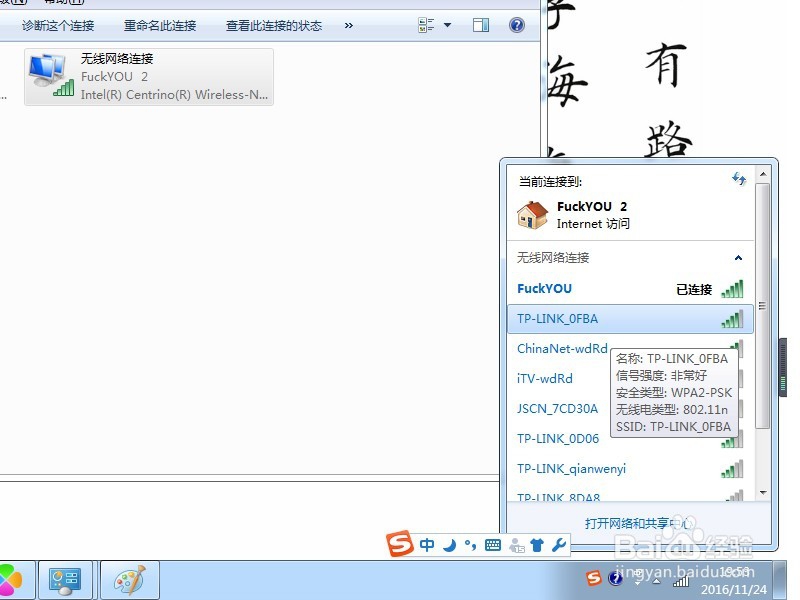Viewport: 800px width, 600px height.
Task: Open the network connections taskbar button
Action: click(x=65, y=580)
